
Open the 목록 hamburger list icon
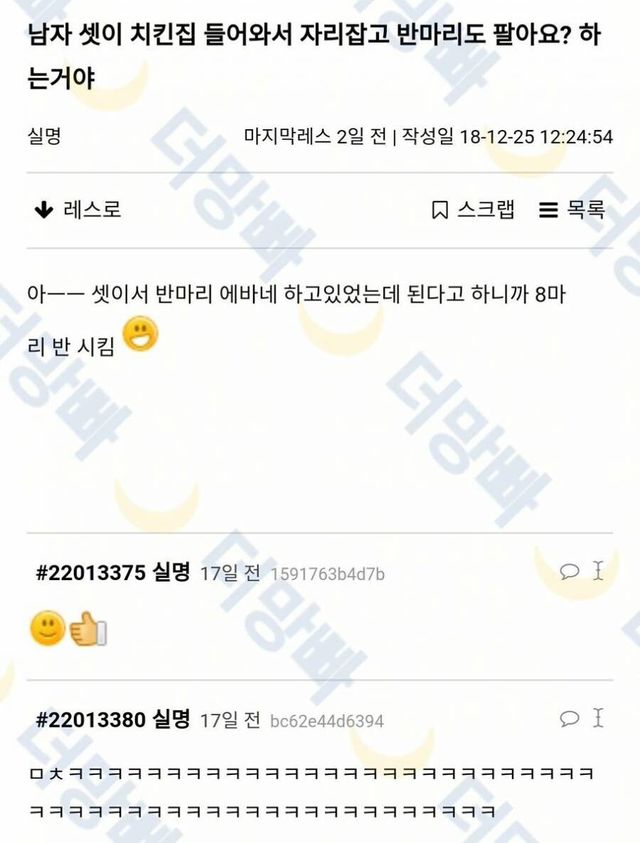548,210
